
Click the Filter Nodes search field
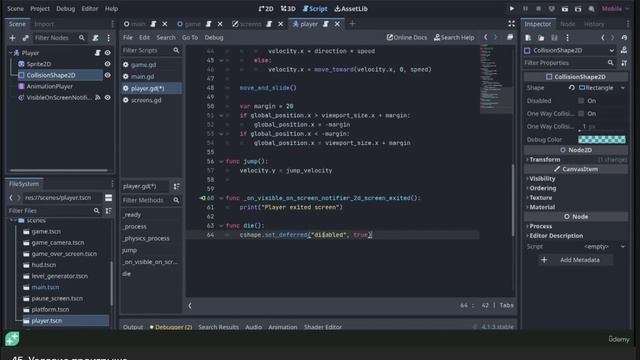(x=60, y=38)
